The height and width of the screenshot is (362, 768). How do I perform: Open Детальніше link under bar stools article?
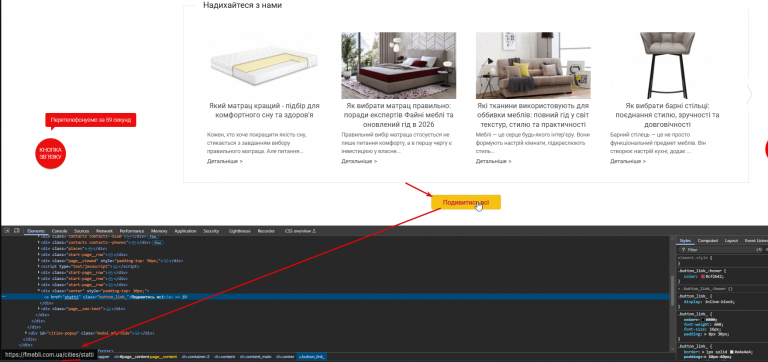[628, 161]
